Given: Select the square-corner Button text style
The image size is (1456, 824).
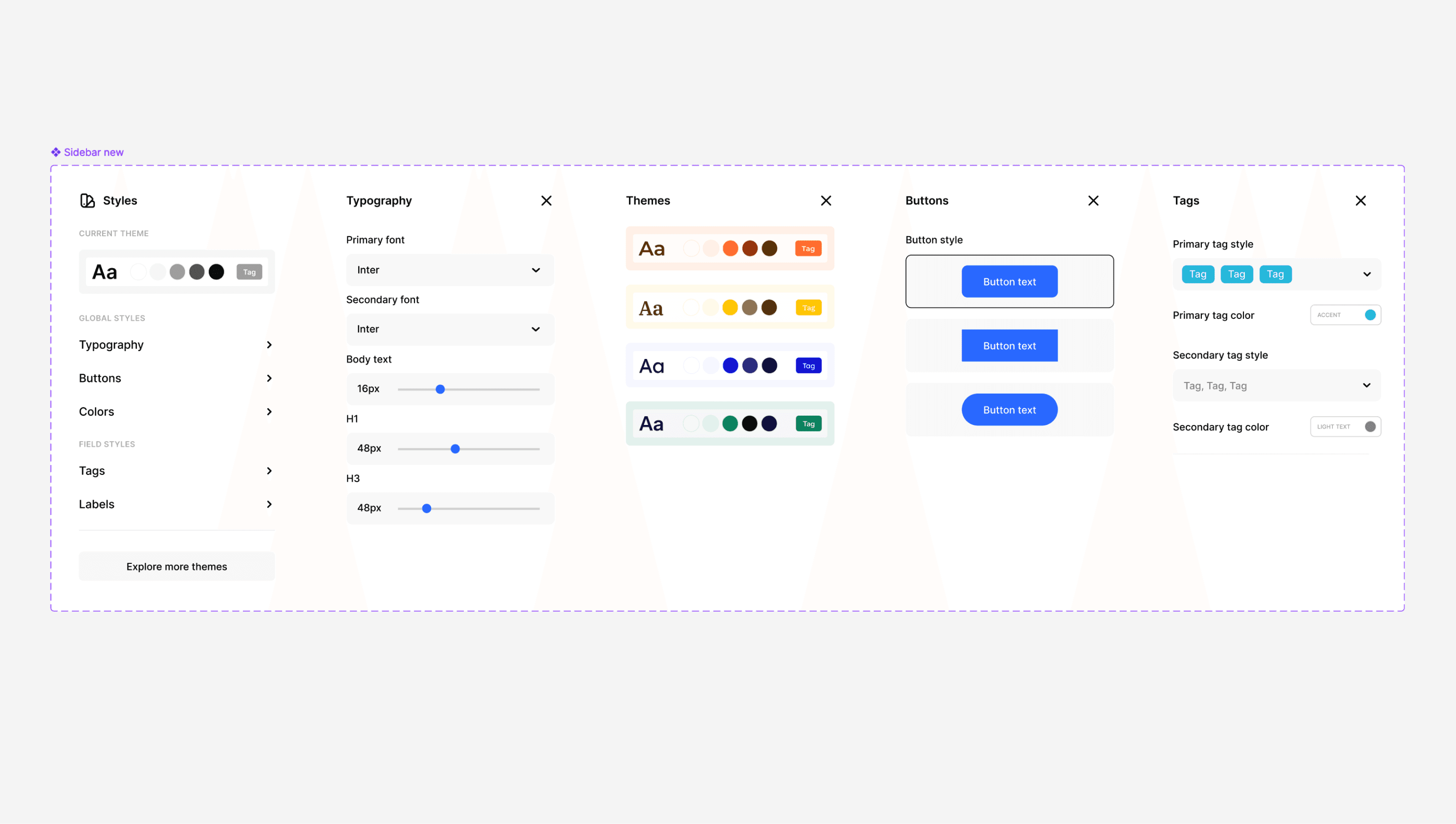Looking at the screenshot, I should click(x=1009, y=345).
